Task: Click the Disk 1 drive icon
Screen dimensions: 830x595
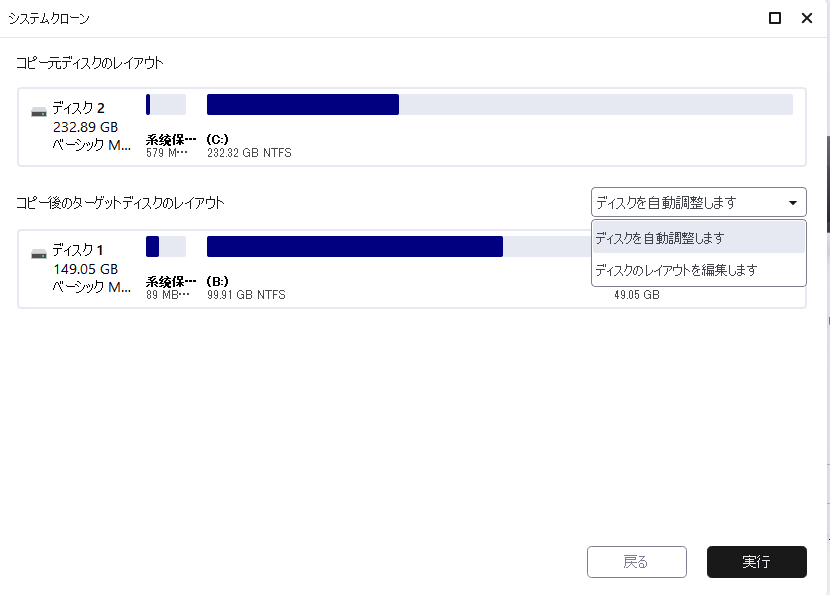Action: pyautogui.click(x=38, y=252)
